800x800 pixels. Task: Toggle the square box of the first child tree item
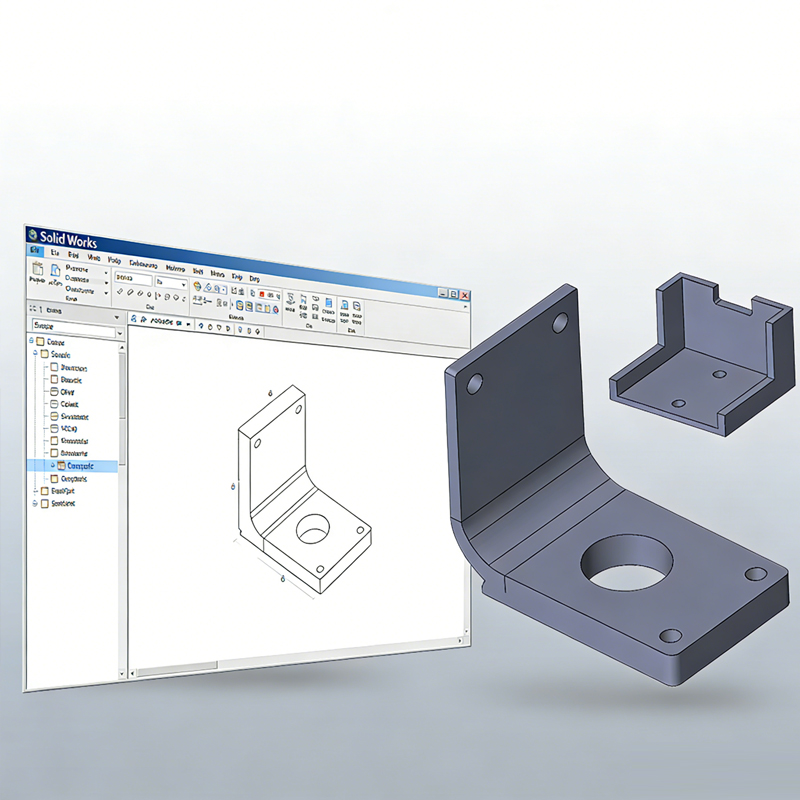(55, 367)
